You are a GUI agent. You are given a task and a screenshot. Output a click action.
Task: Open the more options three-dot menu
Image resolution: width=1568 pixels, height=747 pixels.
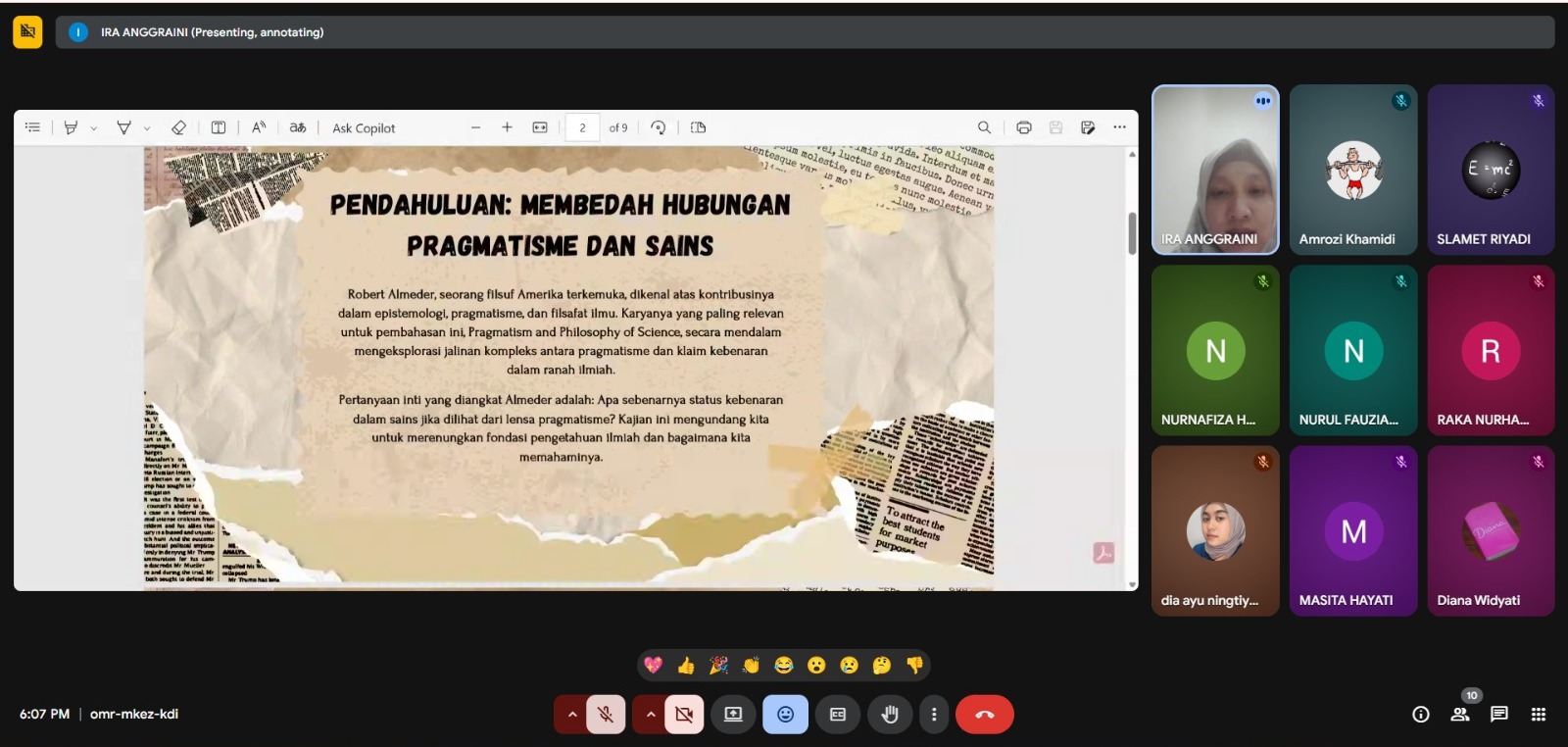(x=934, y=715)
